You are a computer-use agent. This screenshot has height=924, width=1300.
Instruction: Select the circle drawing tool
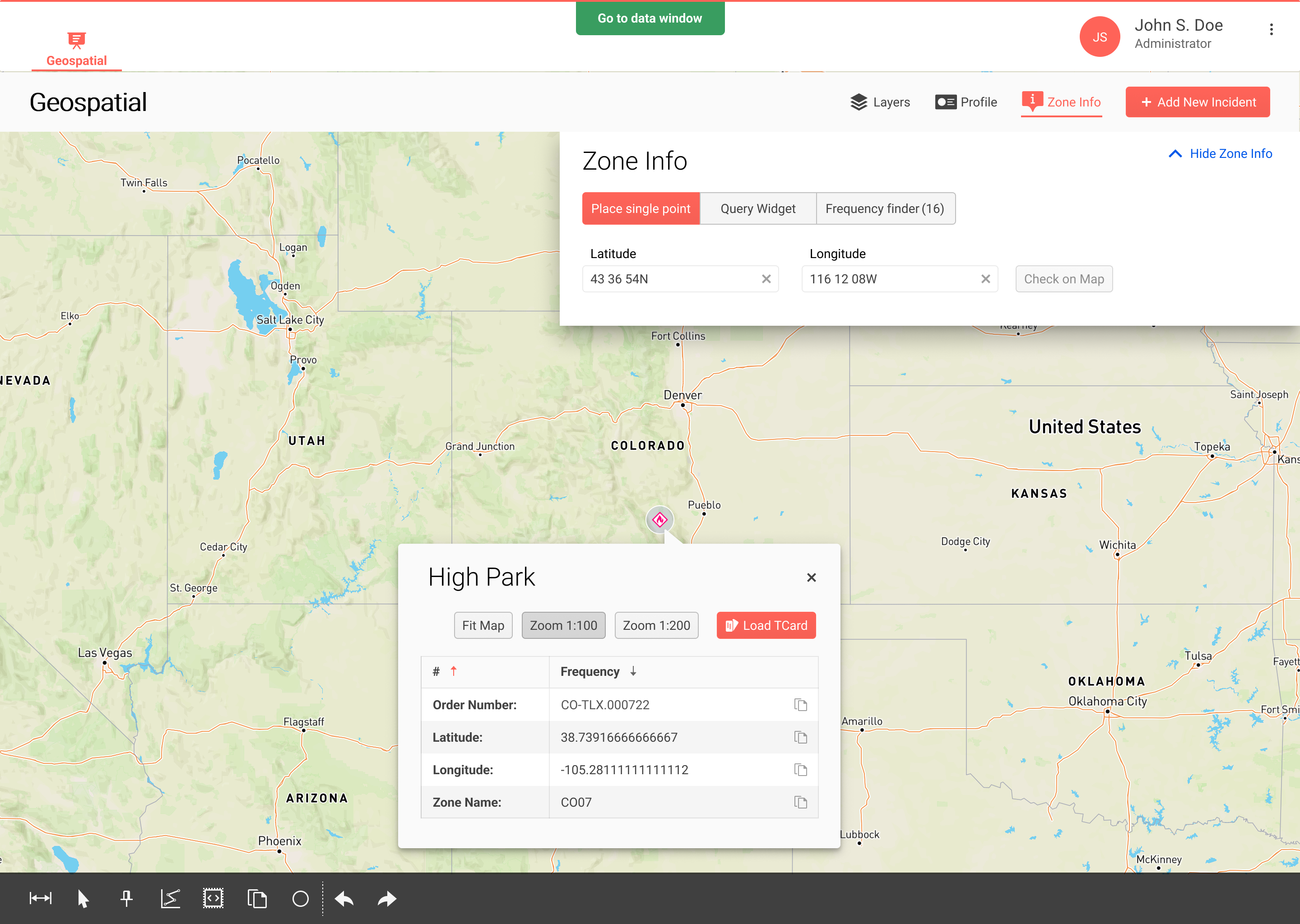tap(301, 898)
